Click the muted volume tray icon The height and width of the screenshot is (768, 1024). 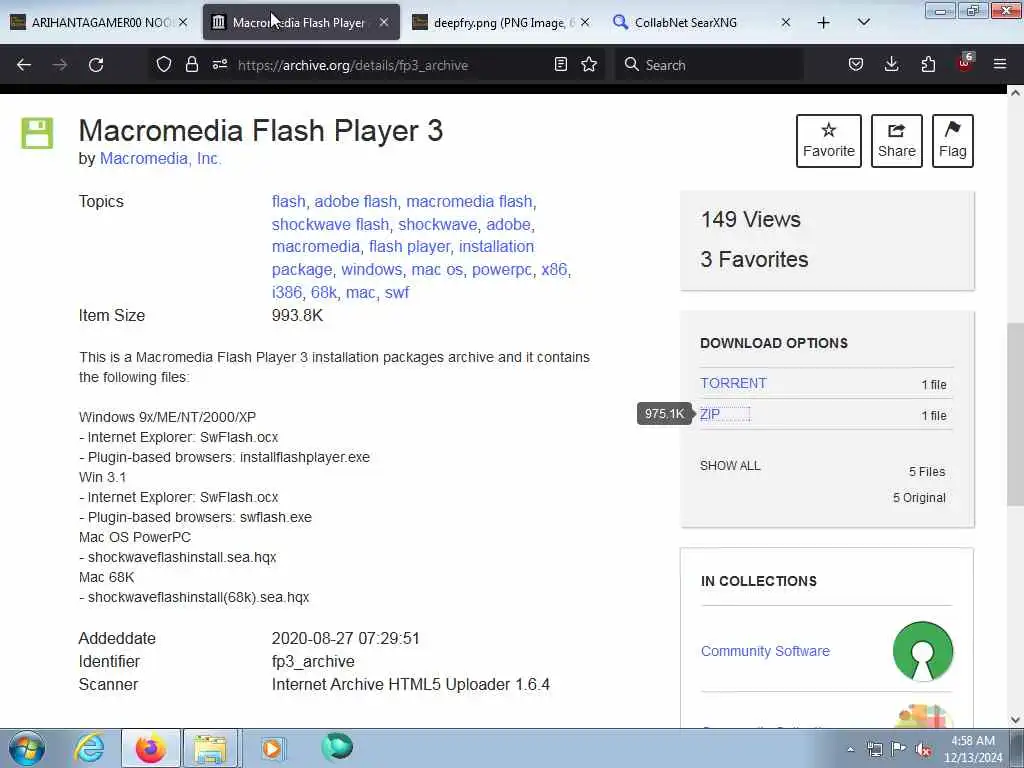point(923,749)
